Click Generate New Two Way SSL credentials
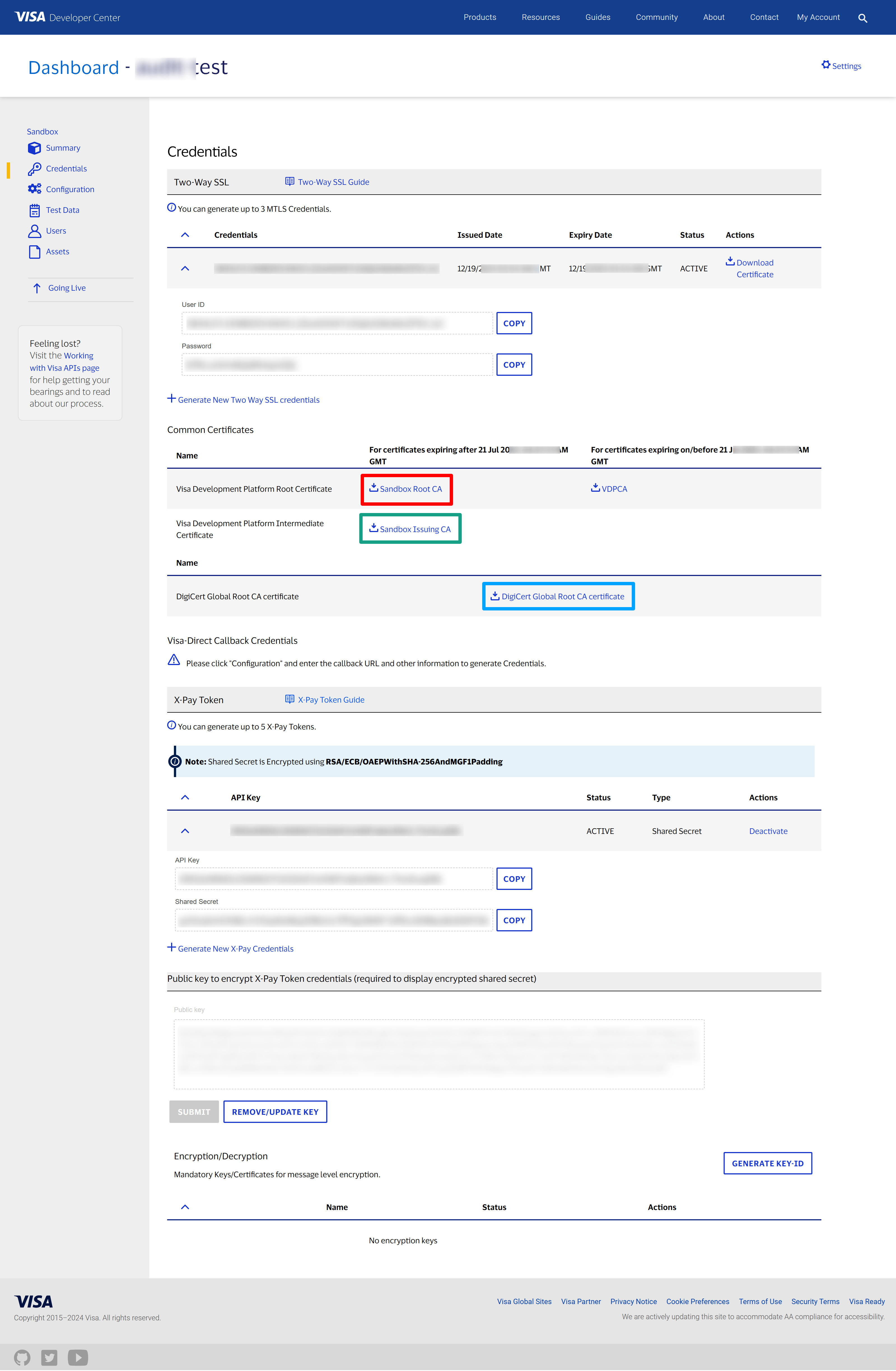This screenshot has width=896, height=1371. click(x=249, y=400)
